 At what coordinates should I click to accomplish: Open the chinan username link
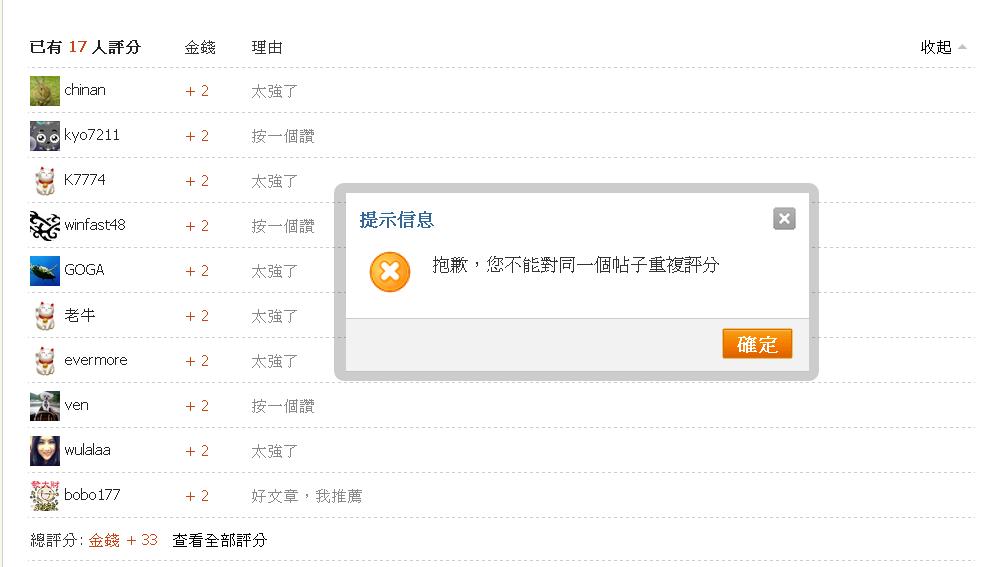[85, 90]
